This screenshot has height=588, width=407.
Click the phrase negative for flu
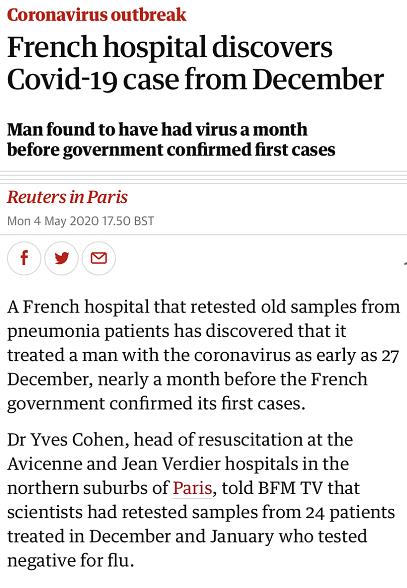click(x=71, y=561)
